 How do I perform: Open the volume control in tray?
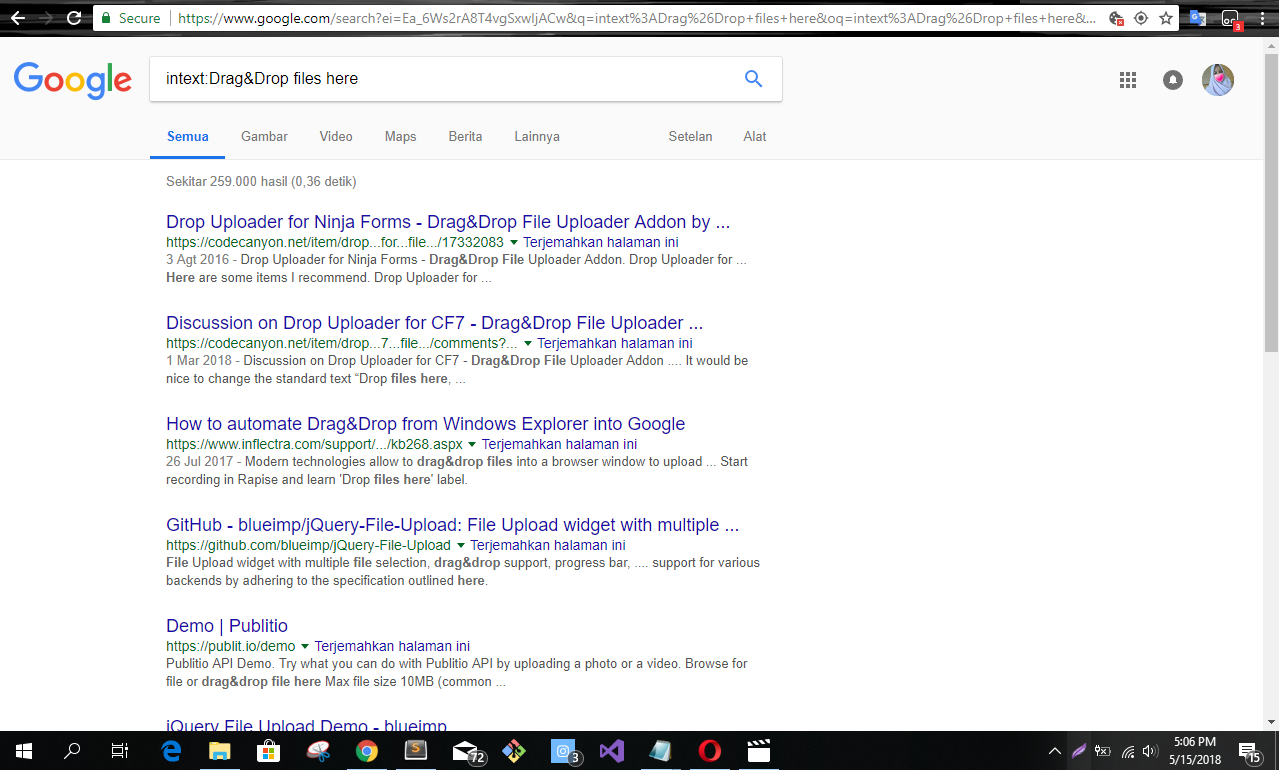pyautogui.click(x=1150, y=751)
